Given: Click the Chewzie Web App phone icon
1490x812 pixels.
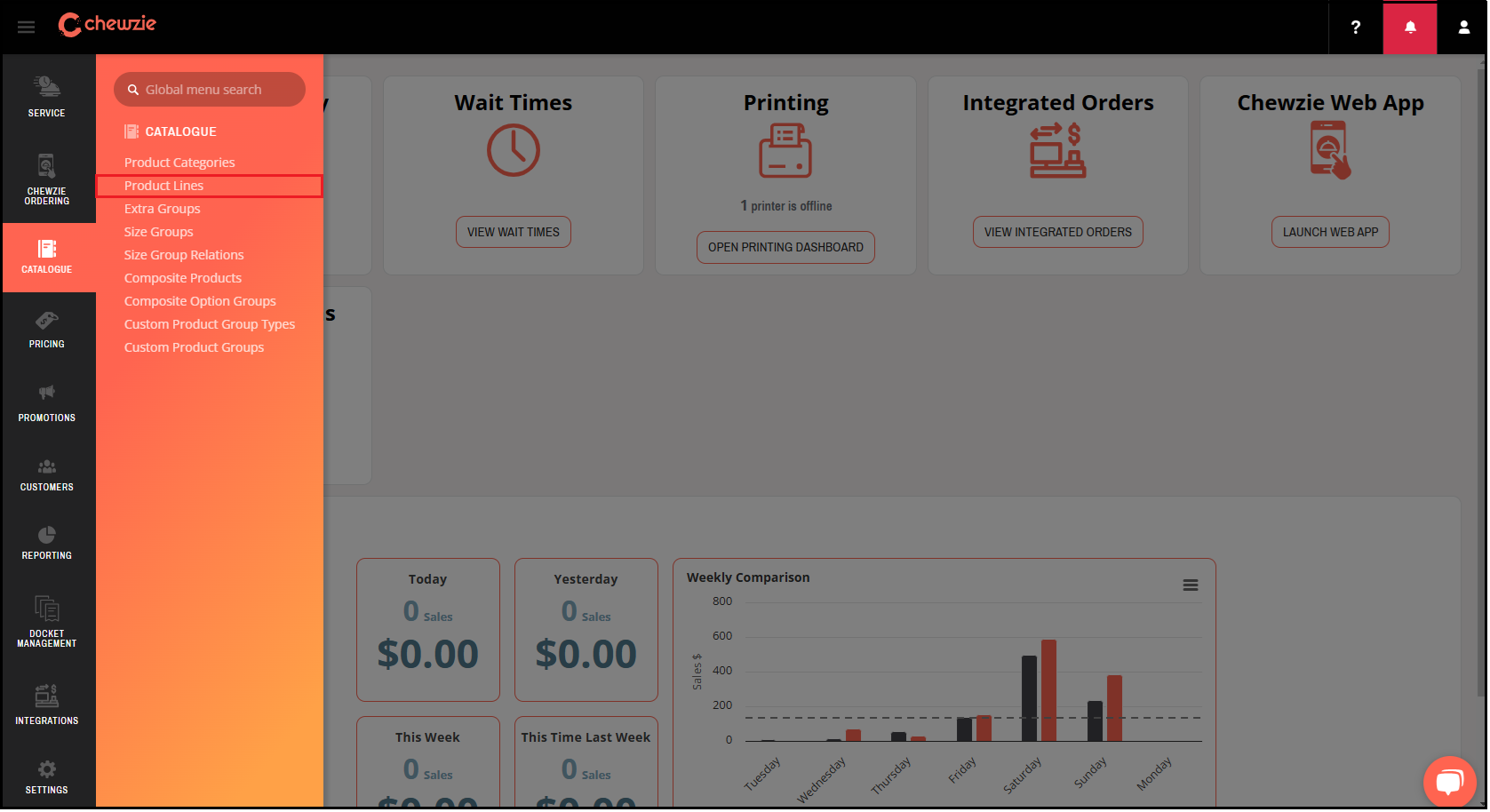Looking at the screenshot, I should click(x=1330, y=150).
